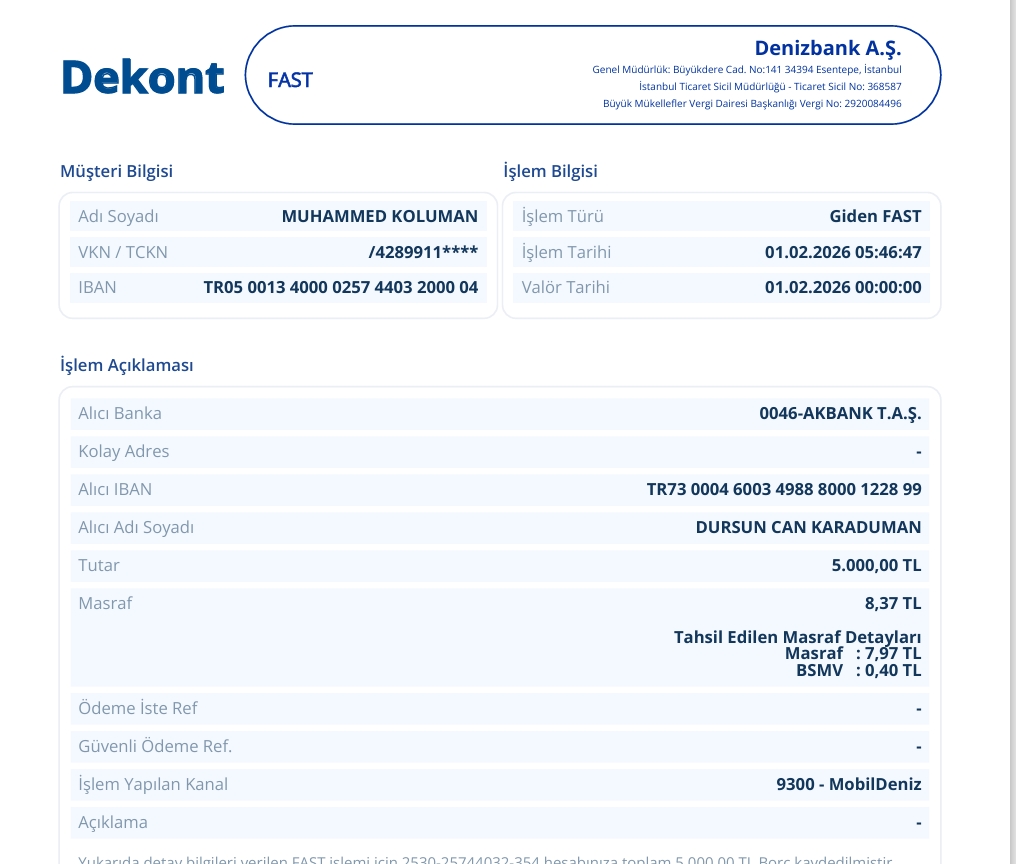Click the sender IBAN TR05 value

point(341,287)
